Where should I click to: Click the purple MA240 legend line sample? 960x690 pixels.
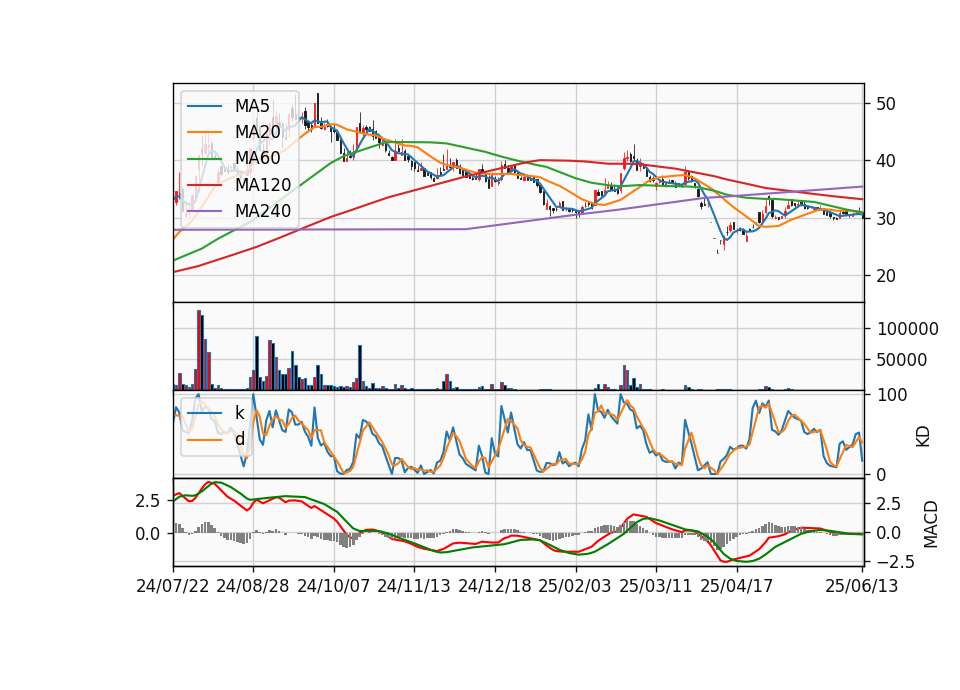pyautogui.click(x=204, y=211)
